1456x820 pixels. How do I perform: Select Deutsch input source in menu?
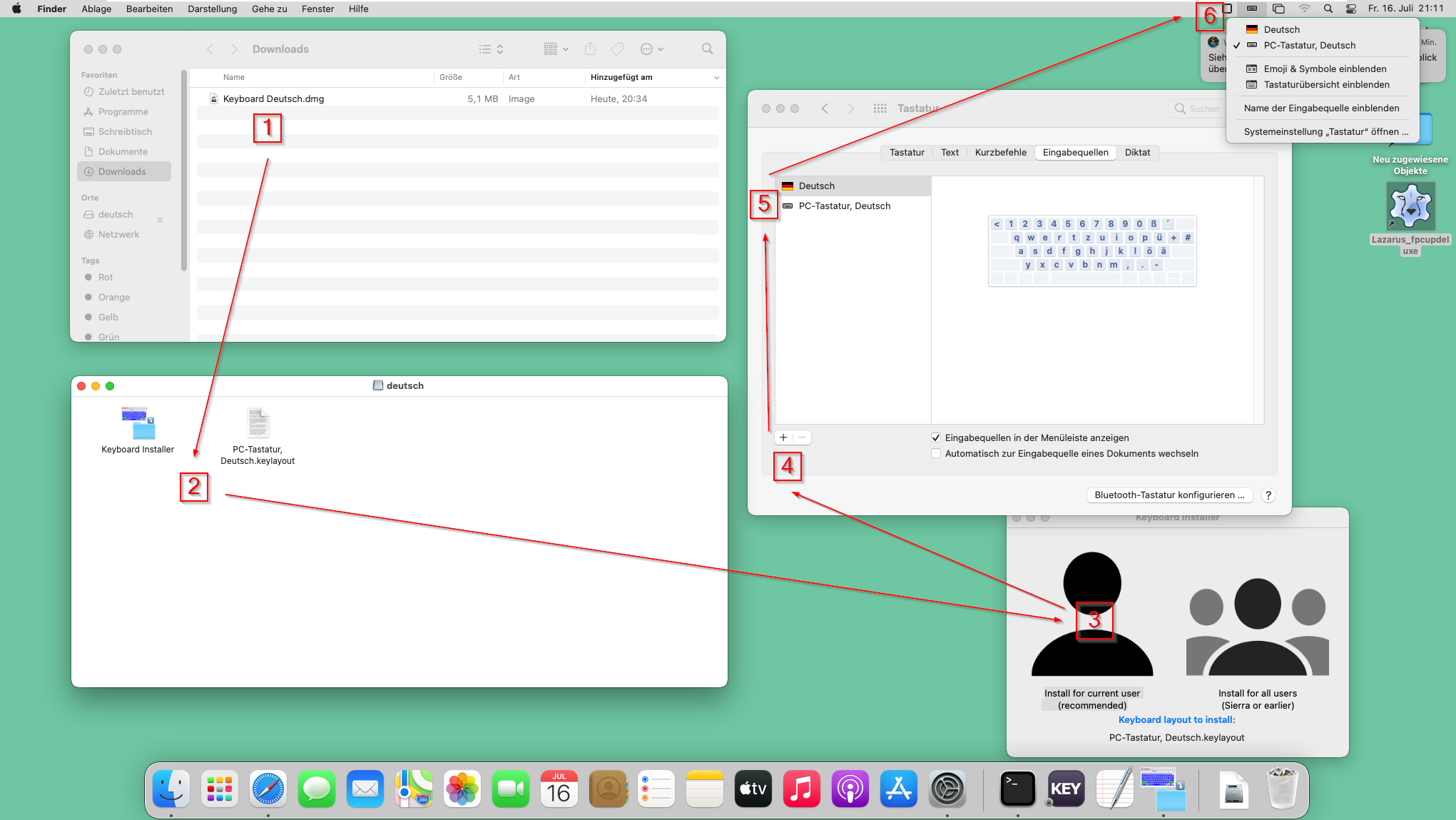(x=1281, y=29)
